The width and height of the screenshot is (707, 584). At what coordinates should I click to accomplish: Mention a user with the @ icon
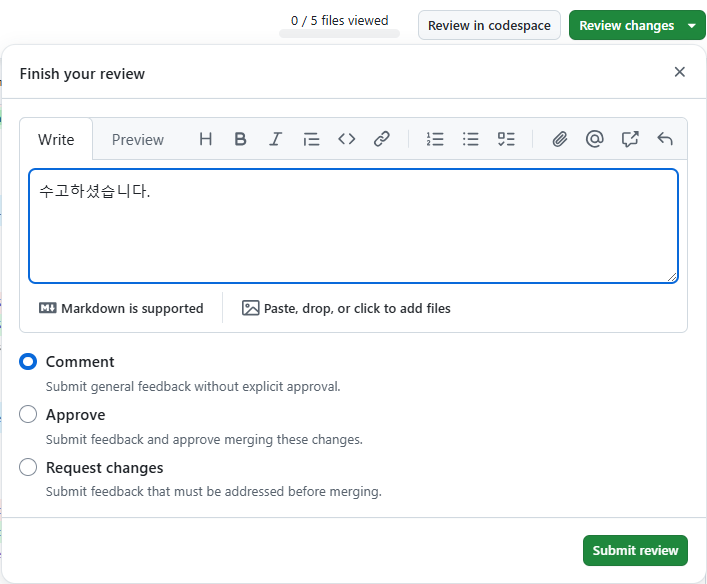[595, 139]
